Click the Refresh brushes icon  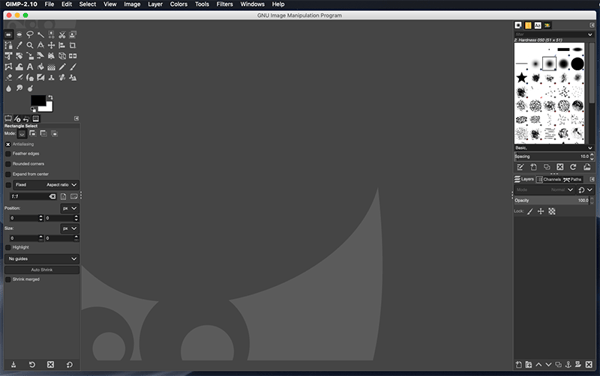coord(573,167)
